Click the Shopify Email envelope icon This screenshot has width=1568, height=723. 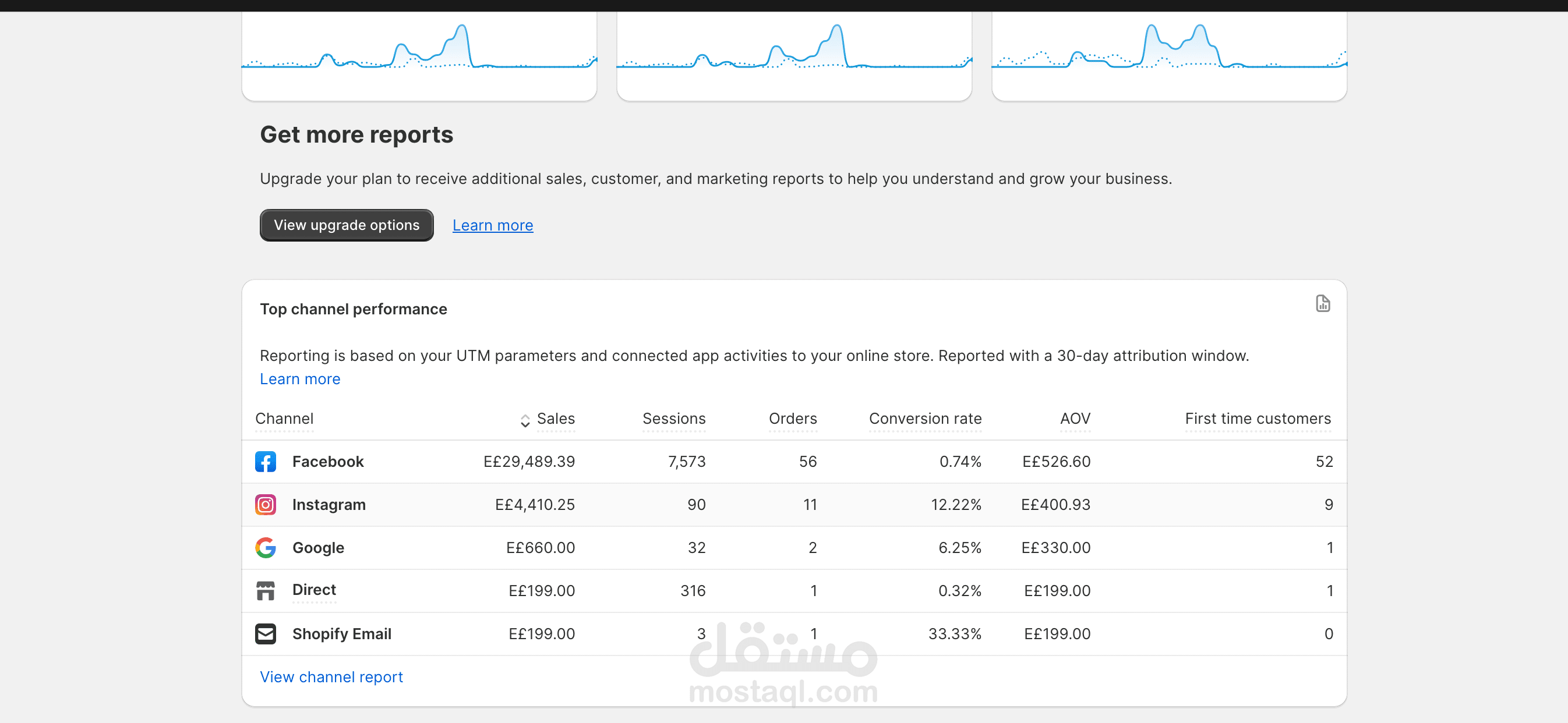(266, 633)
